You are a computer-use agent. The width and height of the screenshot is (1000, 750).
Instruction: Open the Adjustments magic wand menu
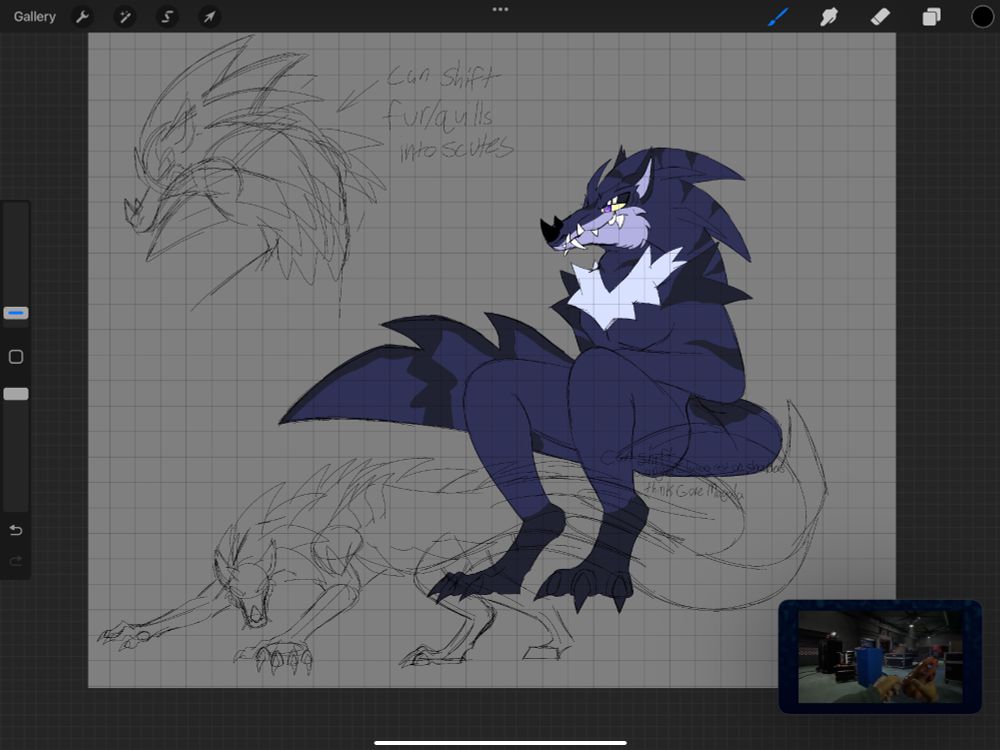tap(124, 17)
